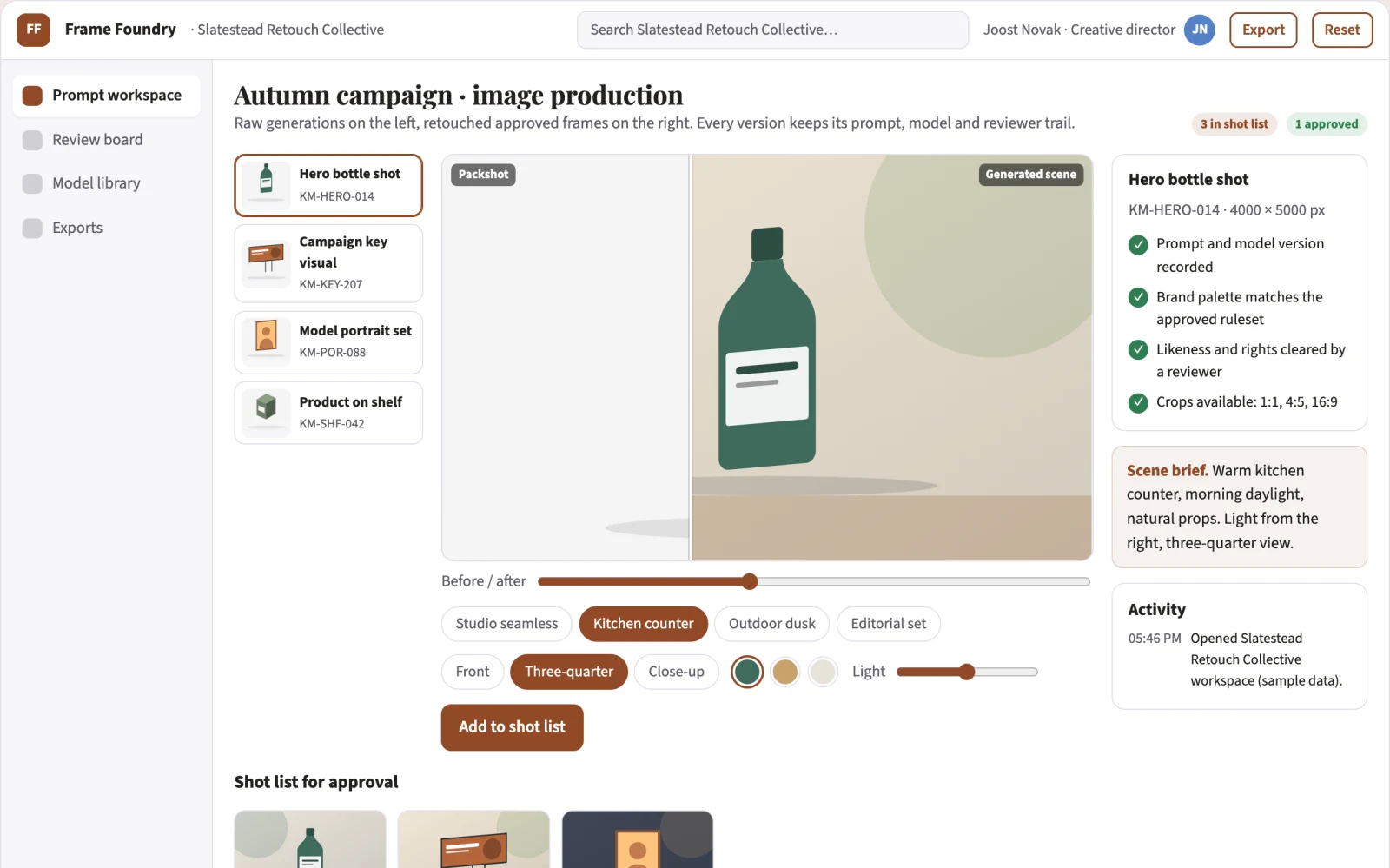This screenshot has height=868, width=1390.
Task: Select the Model portrait set icon
Action: point(266,341)
